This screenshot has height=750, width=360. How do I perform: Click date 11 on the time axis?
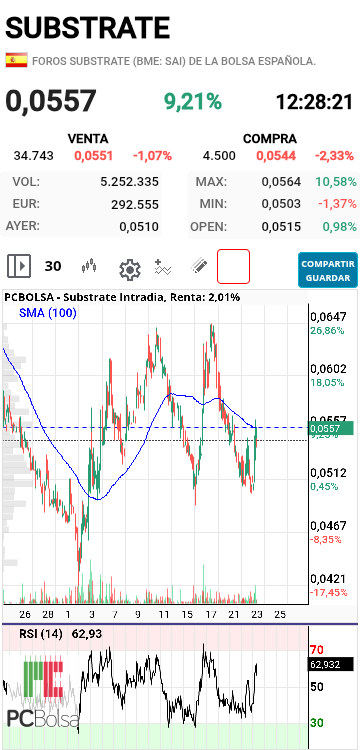pos(164,614)
